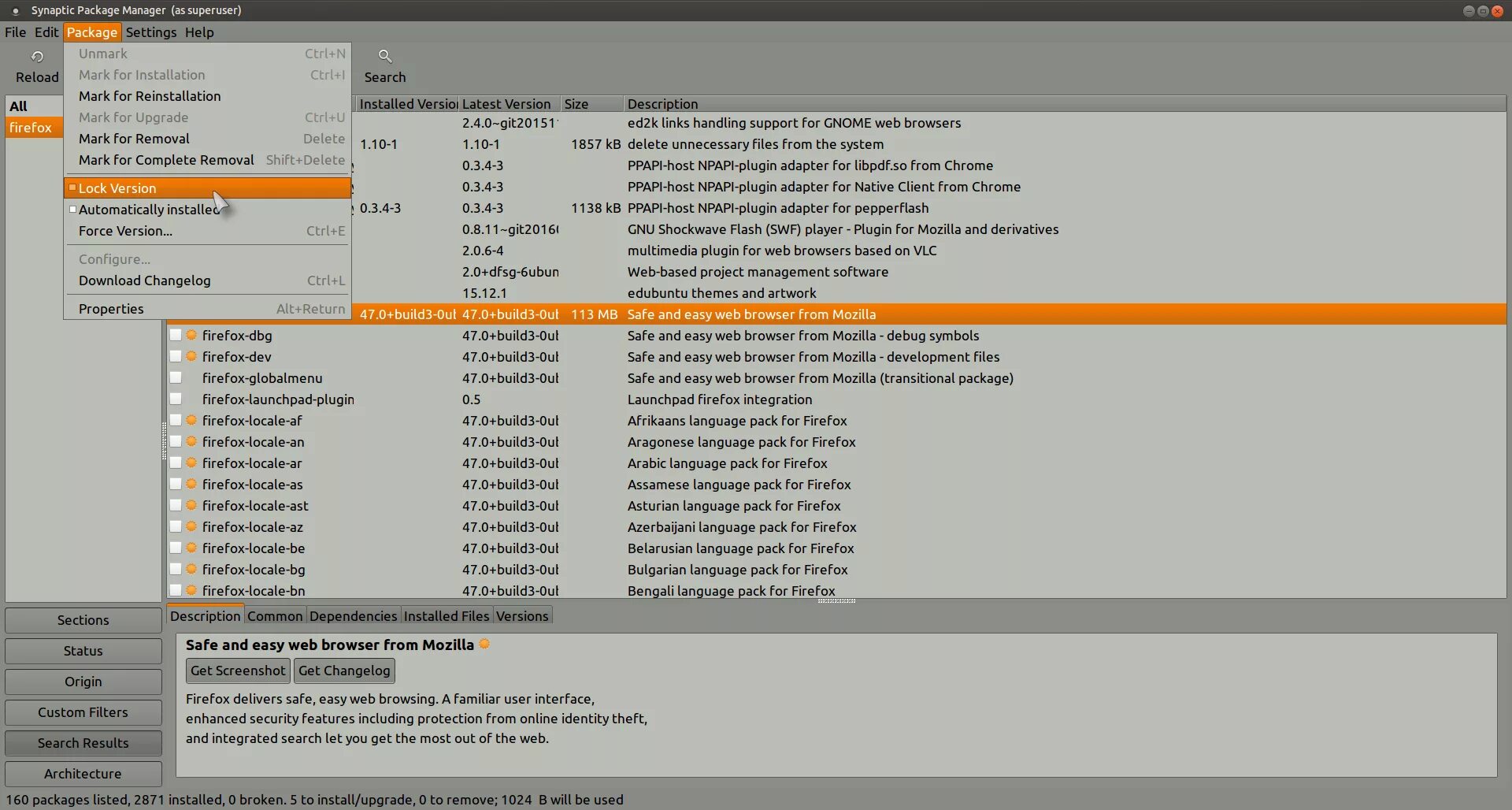Image resolution: width=1512 pixels, height=810 pixels.
Task: Toggle status checkbox for firefox-globalmenu
Action: [176, 377]
